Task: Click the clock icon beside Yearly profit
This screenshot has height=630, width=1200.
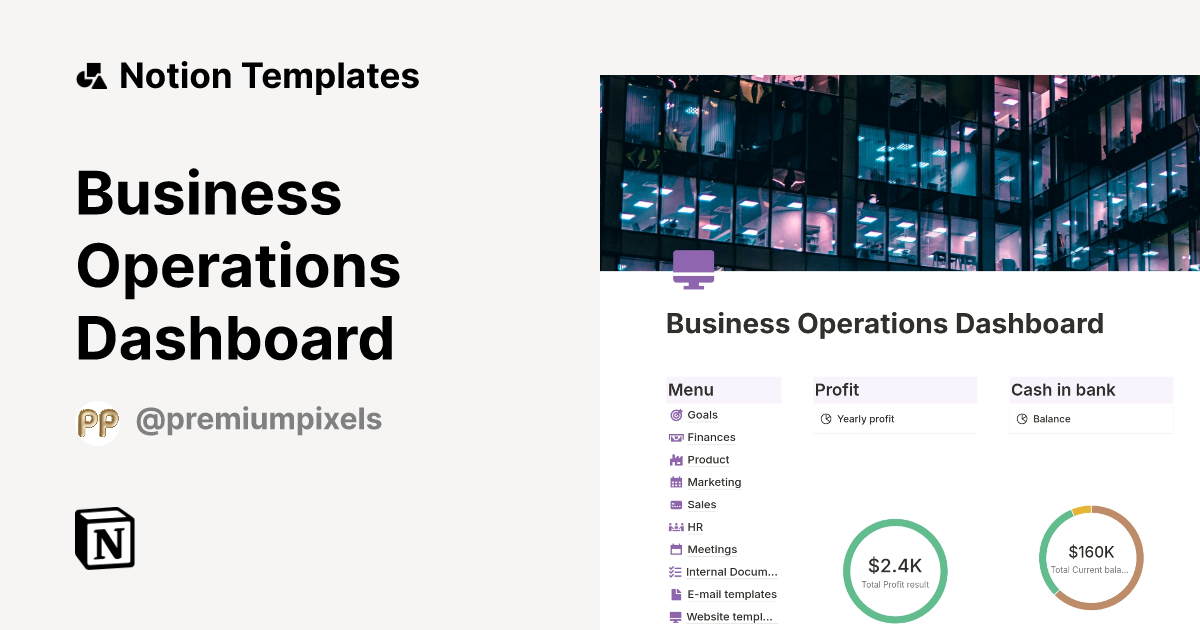Action: 825,419
